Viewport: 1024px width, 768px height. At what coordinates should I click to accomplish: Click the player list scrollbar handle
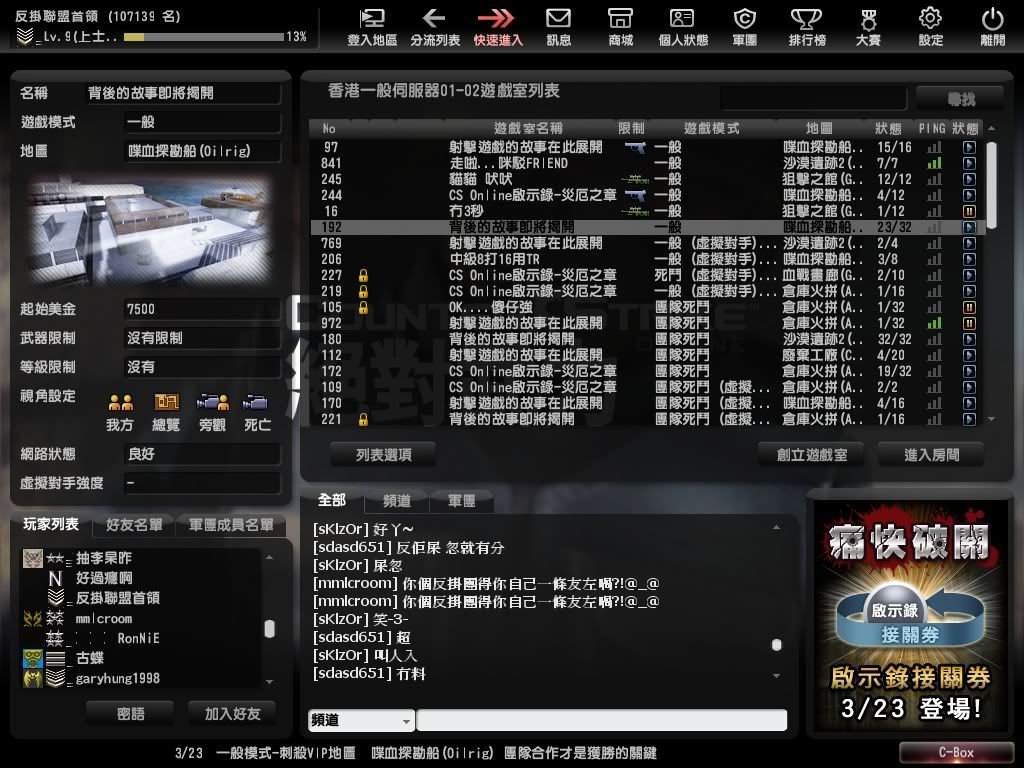pos(269,629)
